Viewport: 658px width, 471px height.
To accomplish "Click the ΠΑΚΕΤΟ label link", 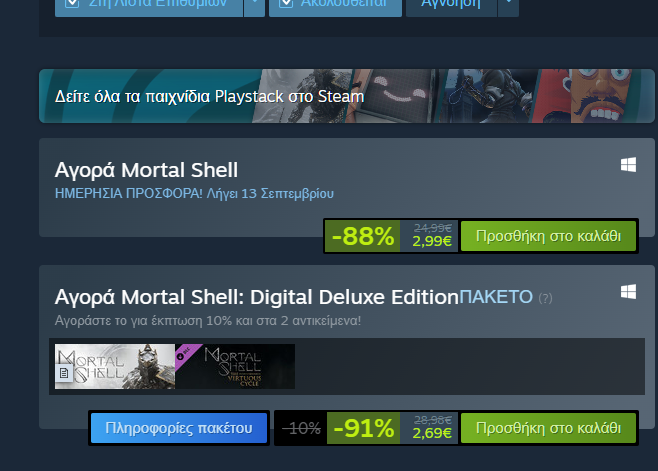I will (496, 297).
